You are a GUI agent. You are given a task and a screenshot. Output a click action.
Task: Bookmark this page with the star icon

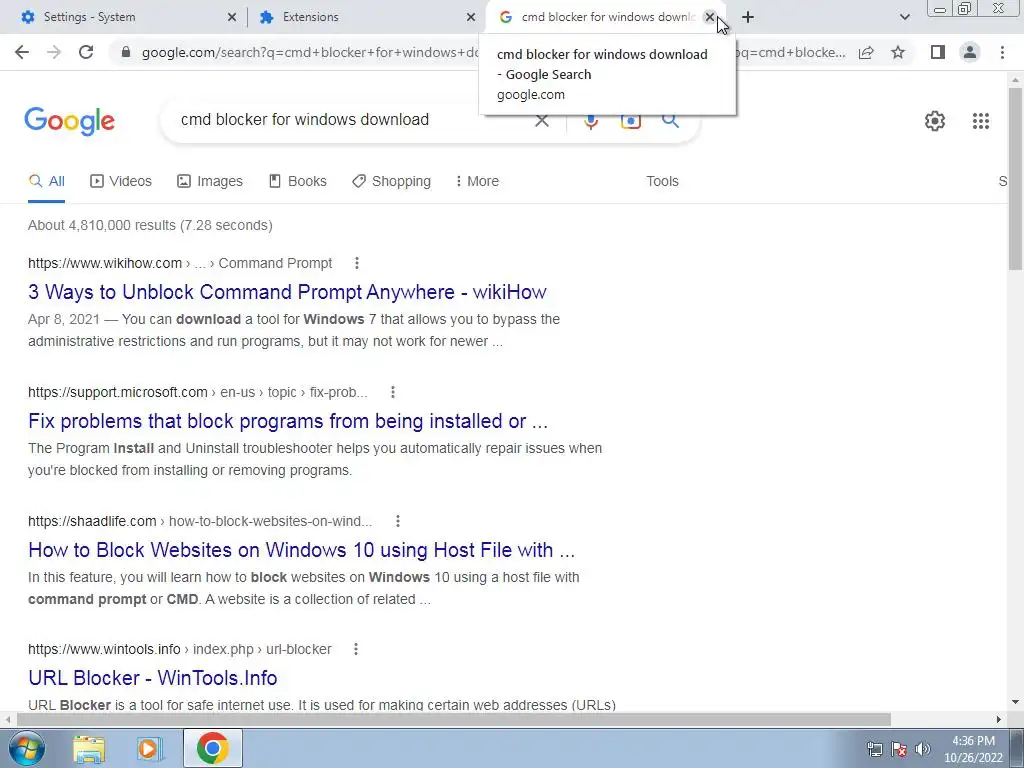tap(898, 52)
